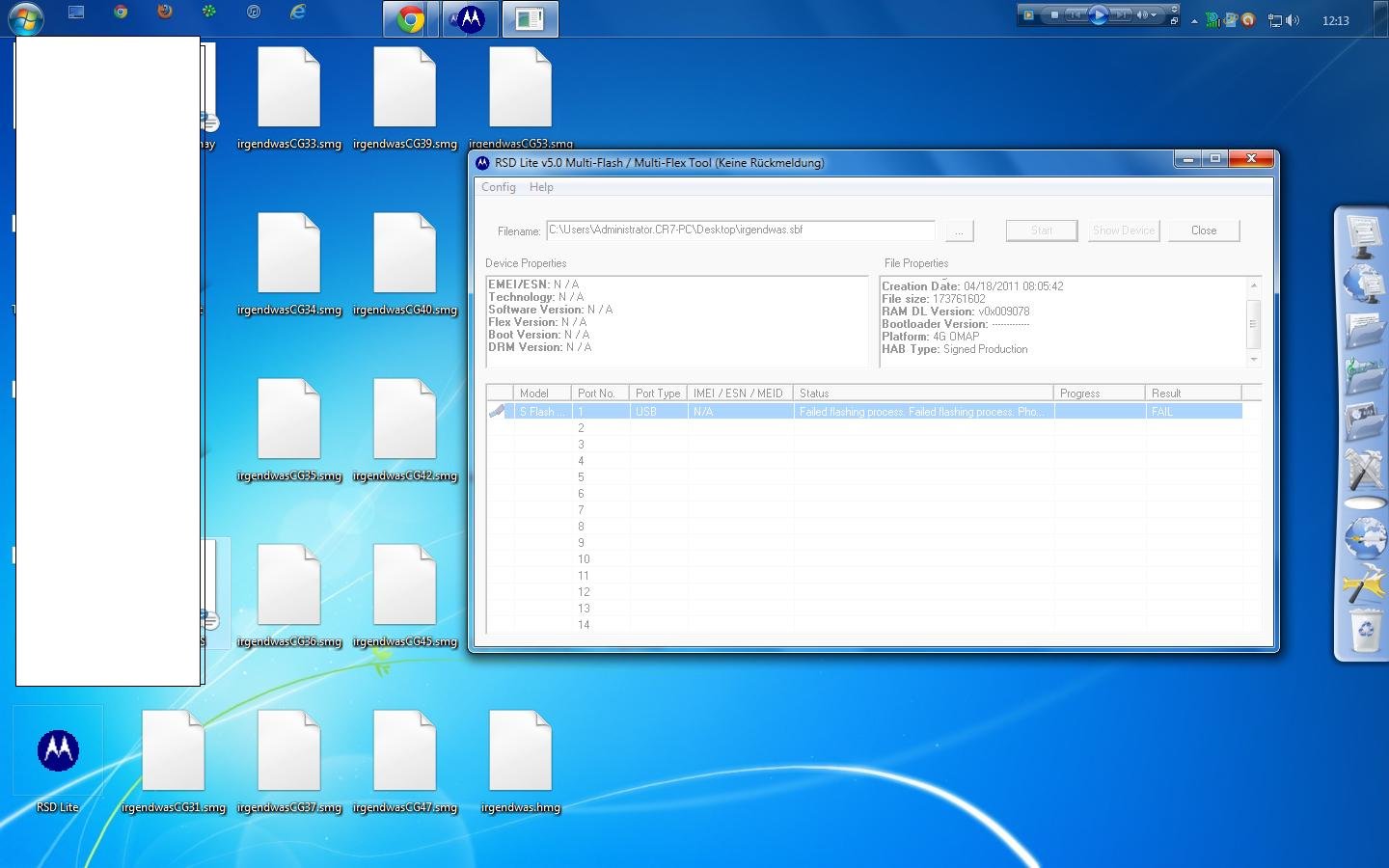The width and height of the screenshot is (1389, 868).
Task: Open the clock showing 12:13
Action: click(1336, 20)
